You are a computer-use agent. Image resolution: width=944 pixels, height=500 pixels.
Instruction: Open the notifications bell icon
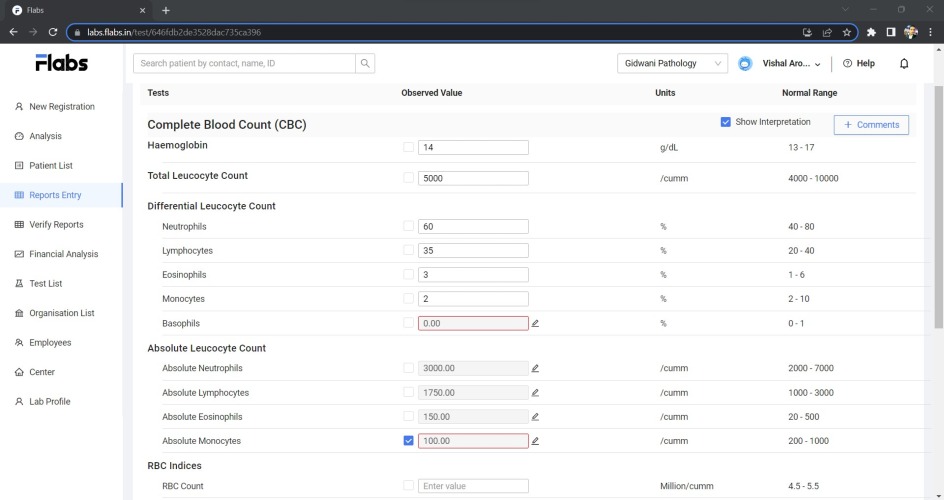coord(904,63)
